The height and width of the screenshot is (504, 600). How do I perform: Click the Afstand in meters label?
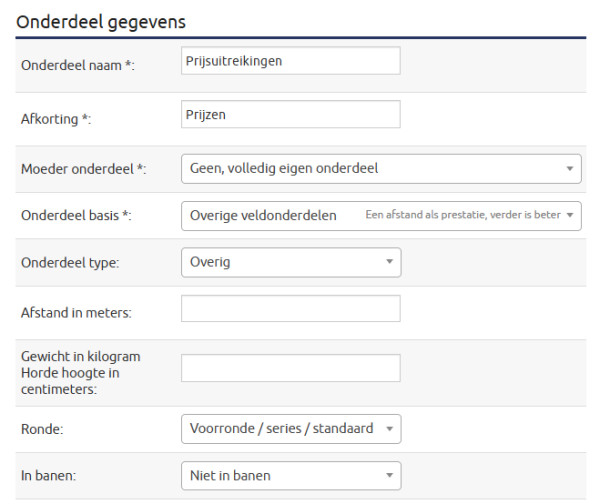click(x=77, y=313)
